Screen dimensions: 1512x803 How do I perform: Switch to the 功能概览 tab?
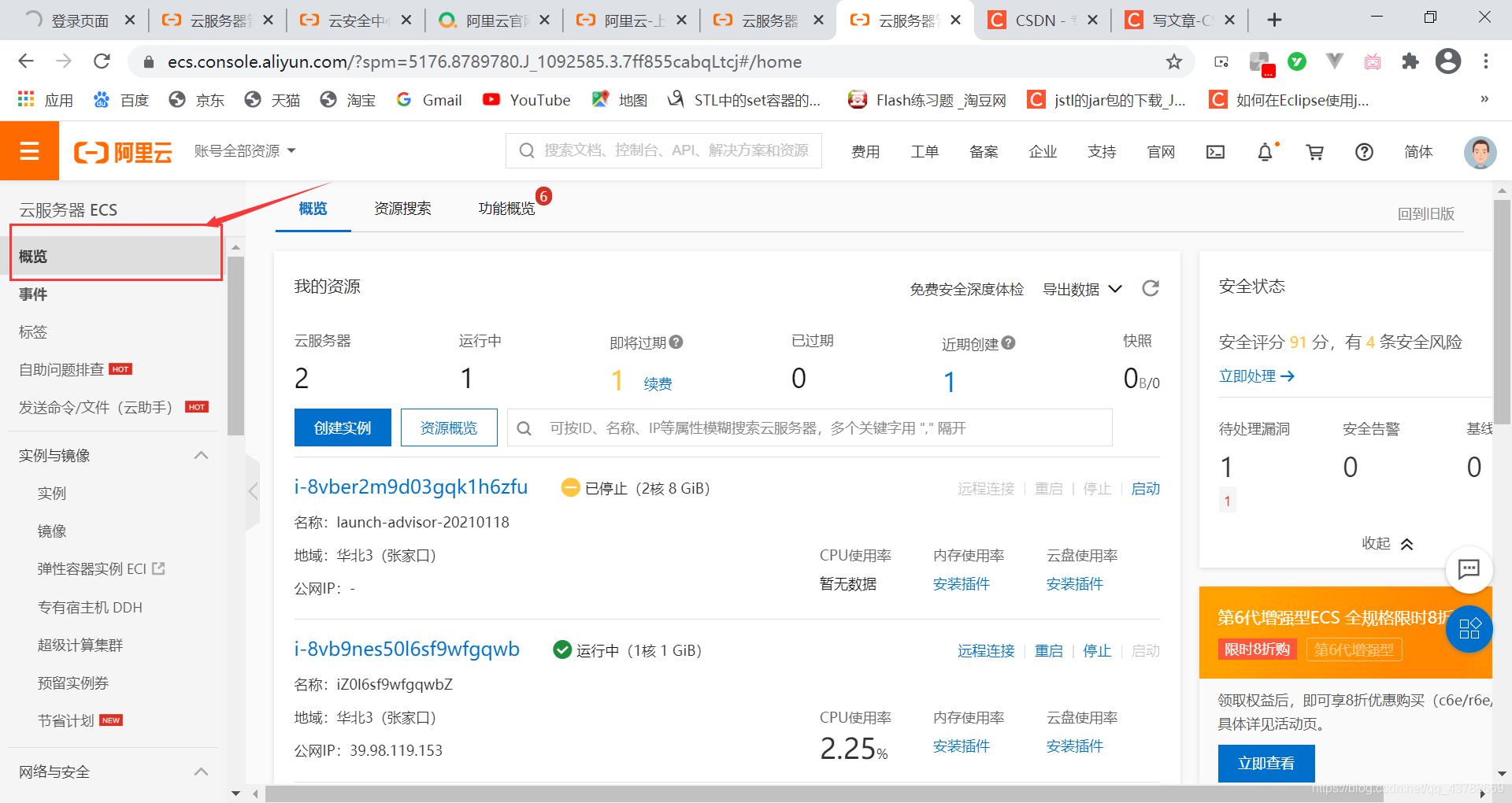point(506,209)
